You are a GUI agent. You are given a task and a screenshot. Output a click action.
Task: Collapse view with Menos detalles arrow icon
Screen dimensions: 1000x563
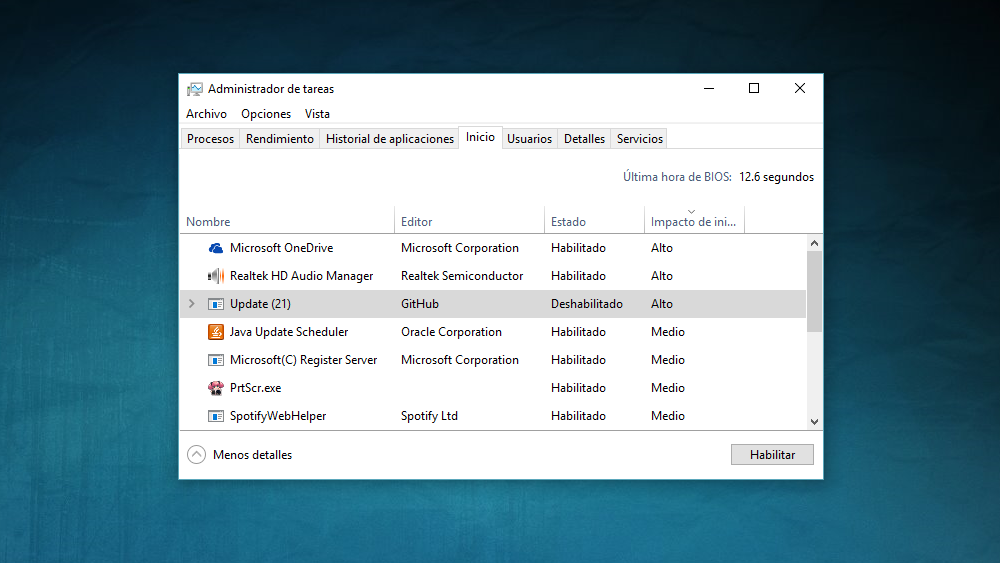[x=196, y=455]
